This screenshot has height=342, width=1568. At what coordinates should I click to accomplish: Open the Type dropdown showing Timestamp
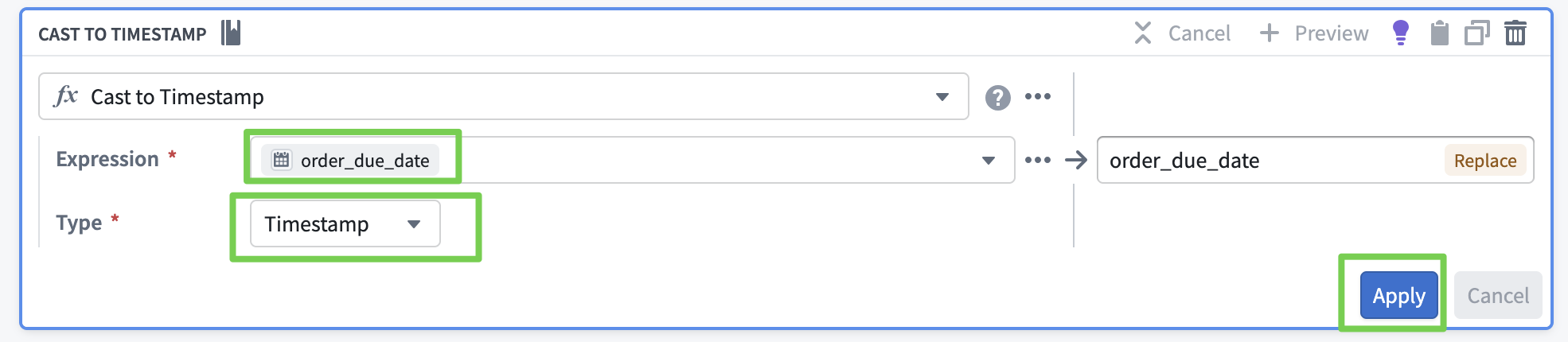tap(345, 224)
